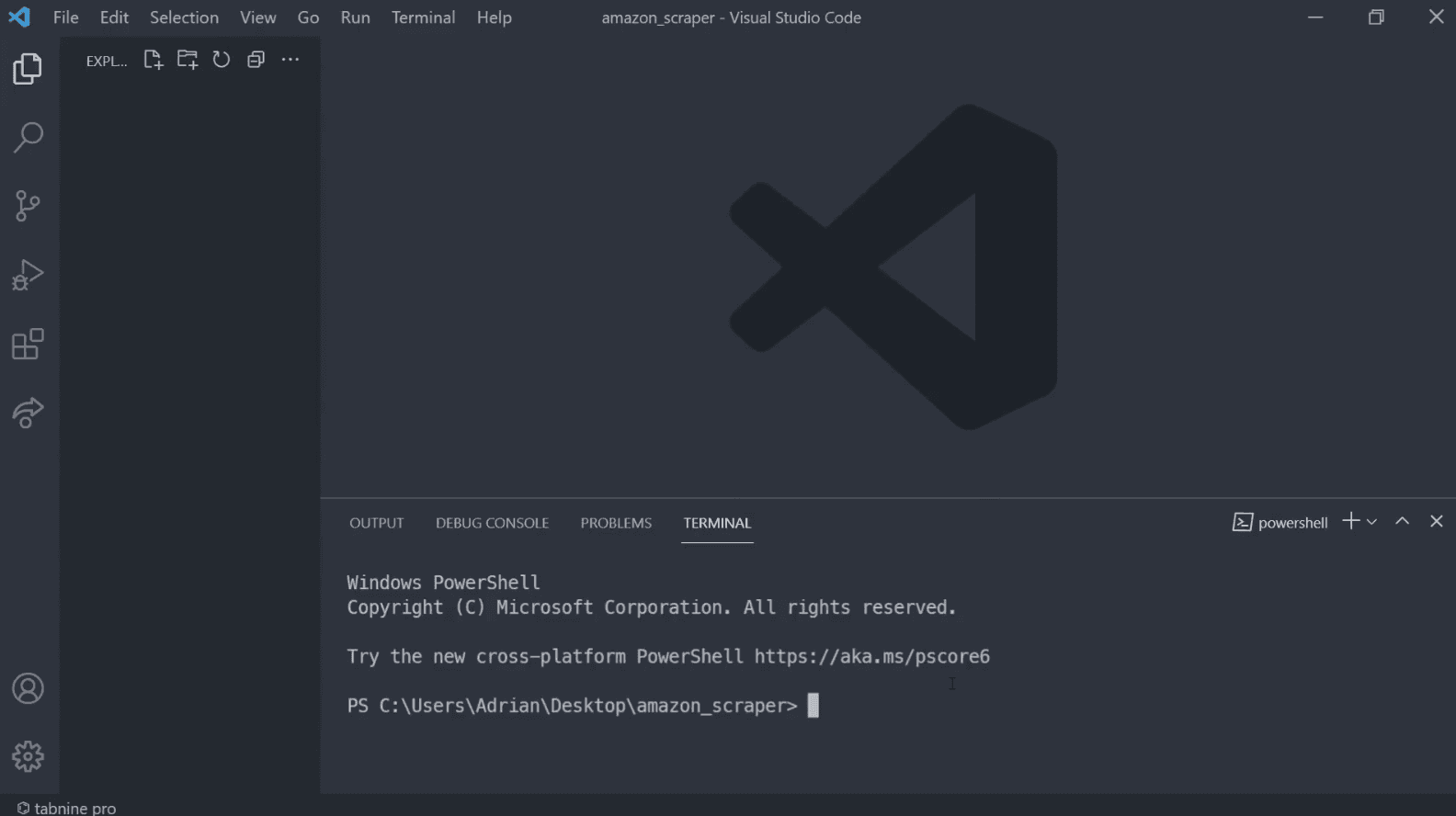
Task: Click the EXPL... panel title
Action: 107,61
